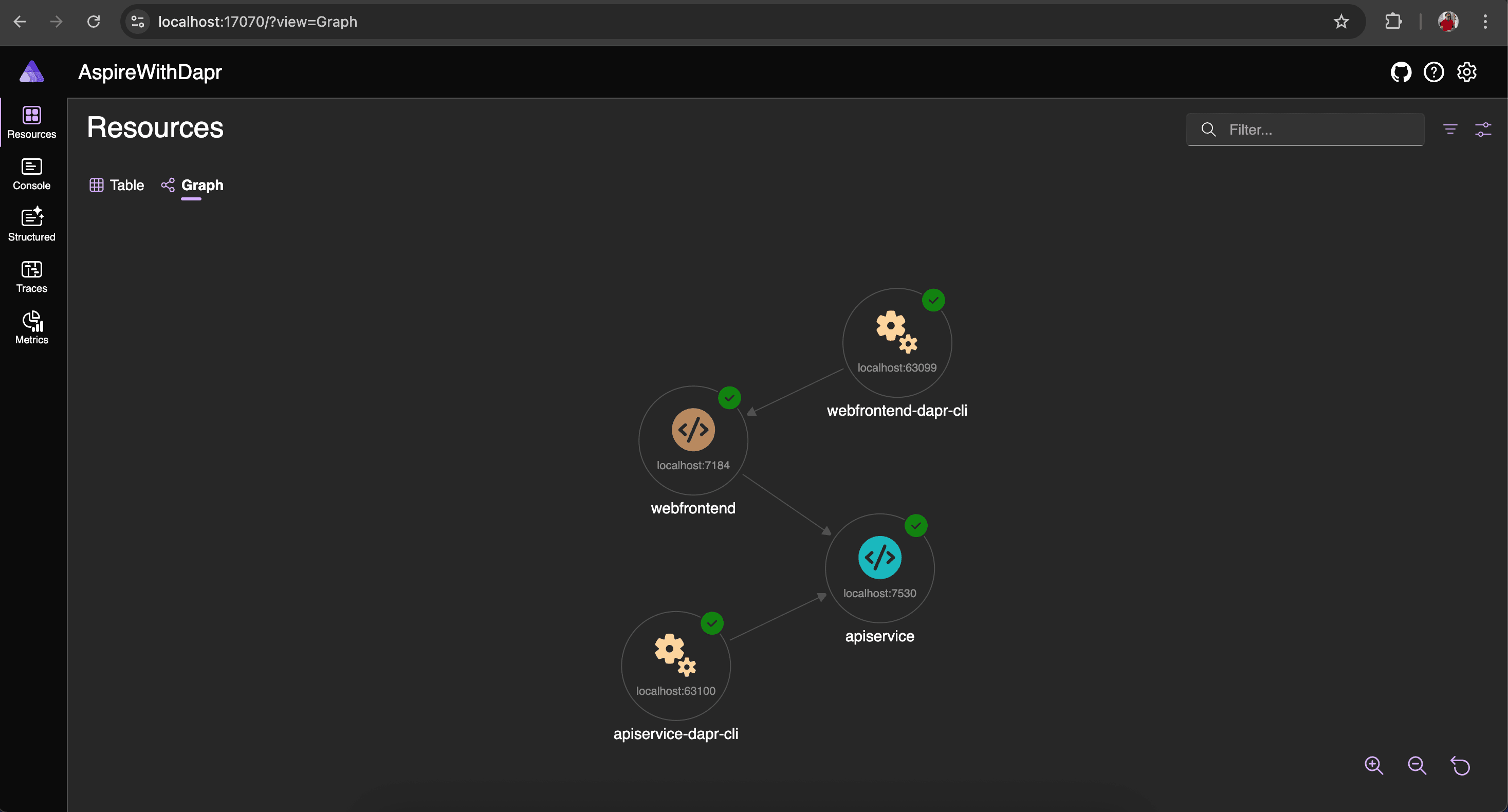Click the address bar URL
Viewport: 1508px width, 812px height.
click(258, 22)
